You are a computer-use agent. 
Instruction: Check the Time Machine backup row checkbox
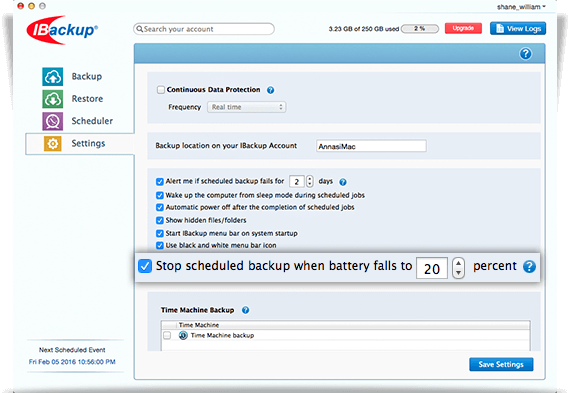click(167, 335)
